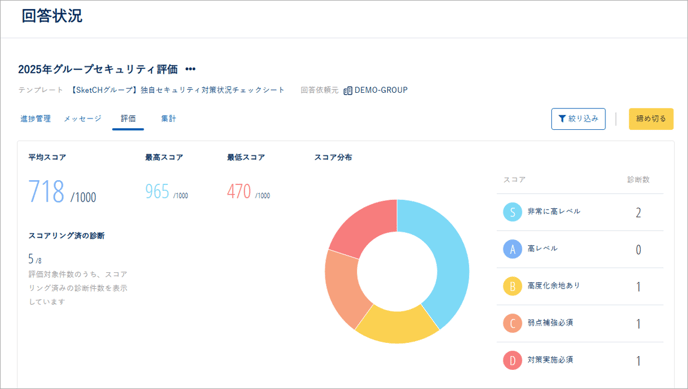
Task: Switch to the メッセージ tab
Action: 82,118
